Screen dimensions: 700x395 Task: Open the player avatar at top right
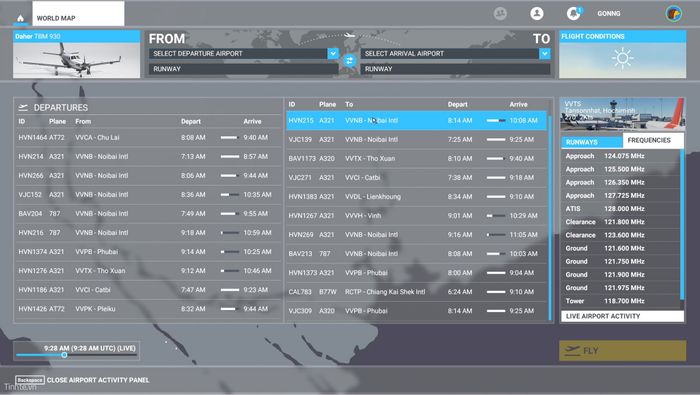tap(674, 13)
